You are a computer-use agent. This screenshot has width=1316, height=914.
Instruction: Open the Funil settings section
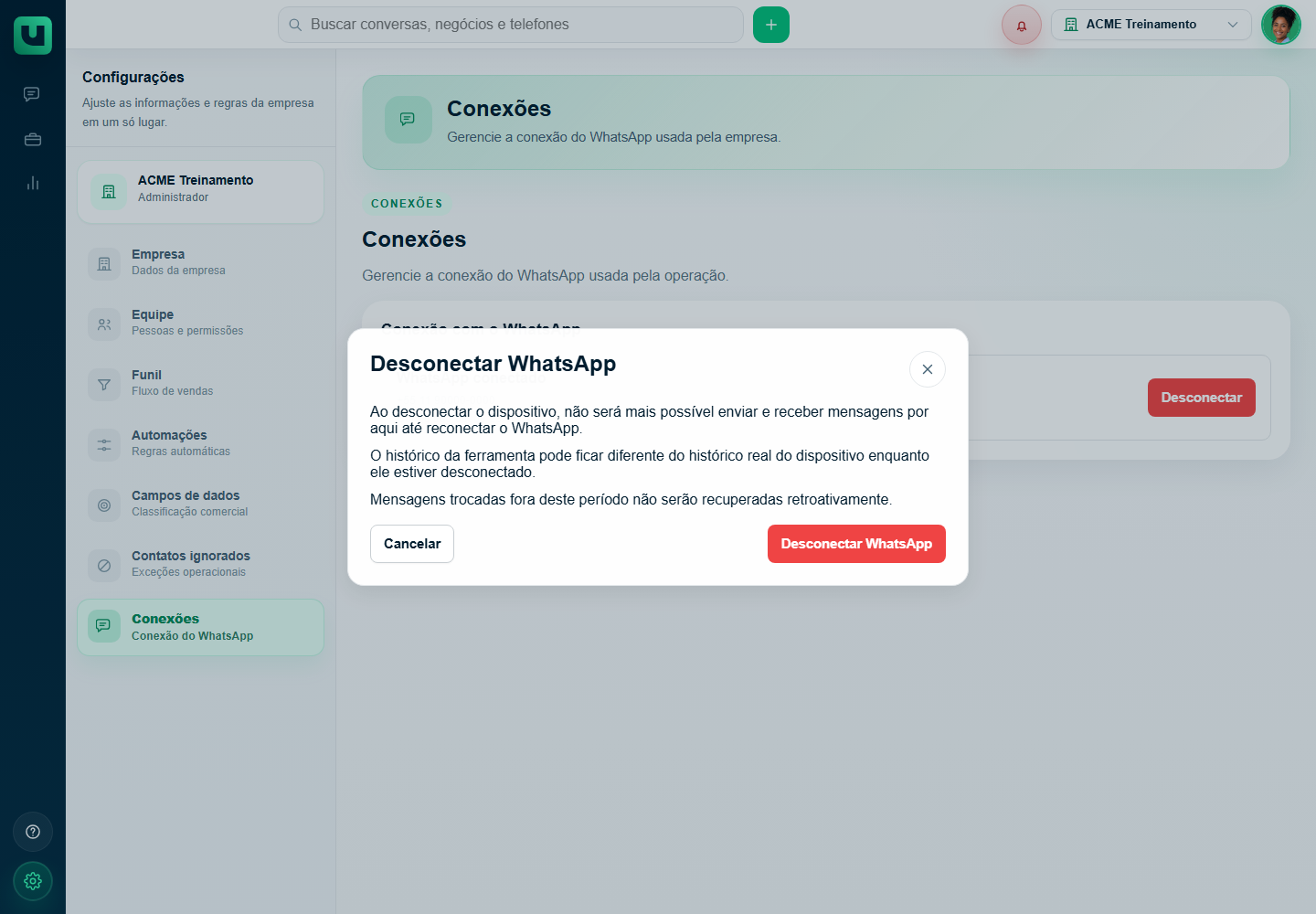pyautogui.click(x=200, y=384)
